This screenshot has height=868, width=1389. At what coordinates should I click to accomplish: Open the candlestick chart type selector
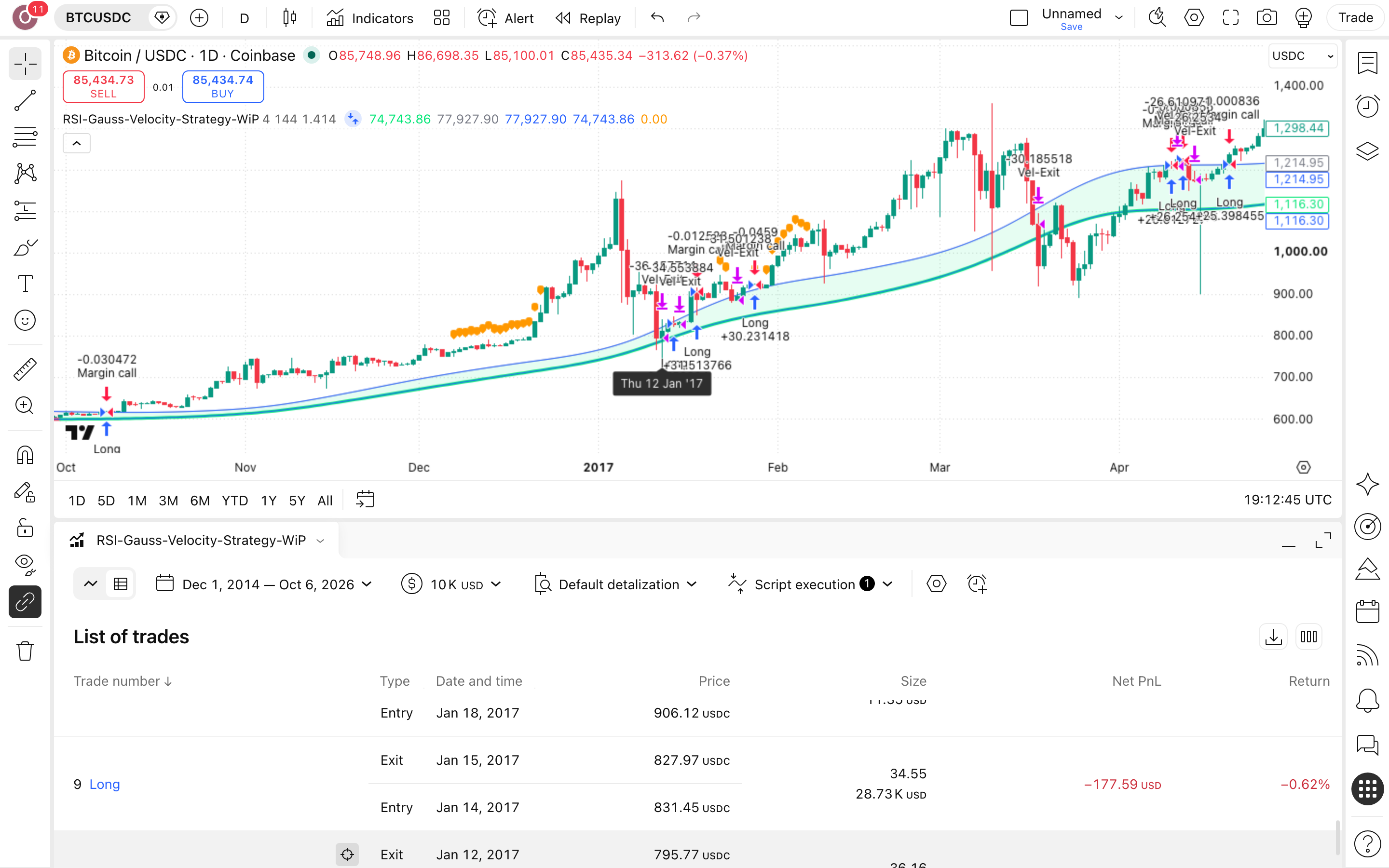290,18
